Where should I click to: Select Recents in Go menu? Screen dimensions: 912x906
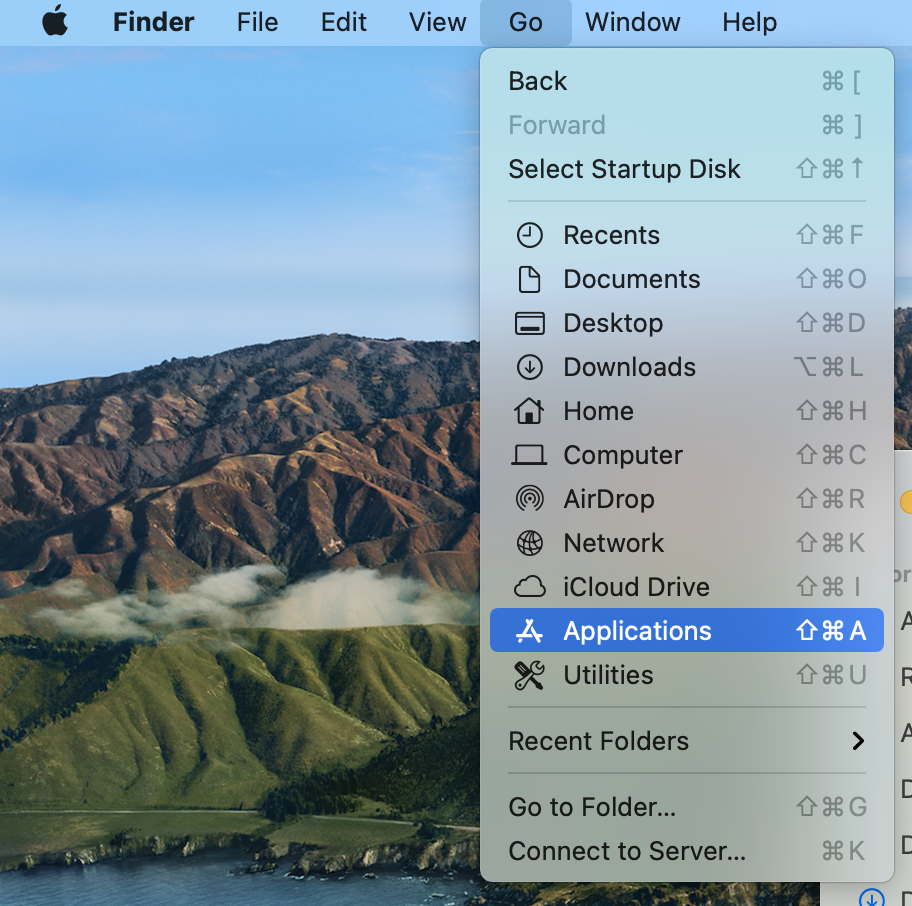[687, 236]
